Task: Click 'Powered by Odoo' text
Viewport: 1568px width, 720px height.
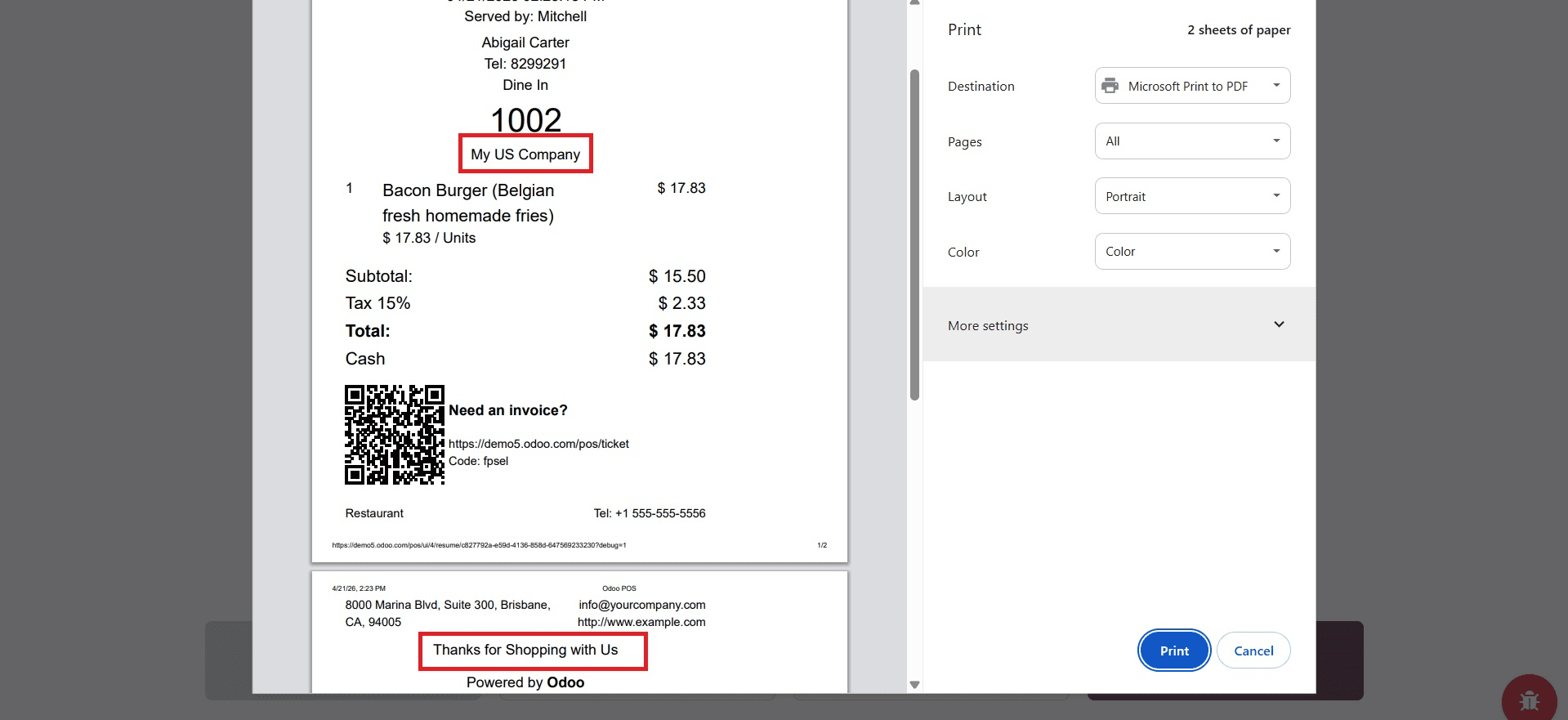Action: click(525, 682)
